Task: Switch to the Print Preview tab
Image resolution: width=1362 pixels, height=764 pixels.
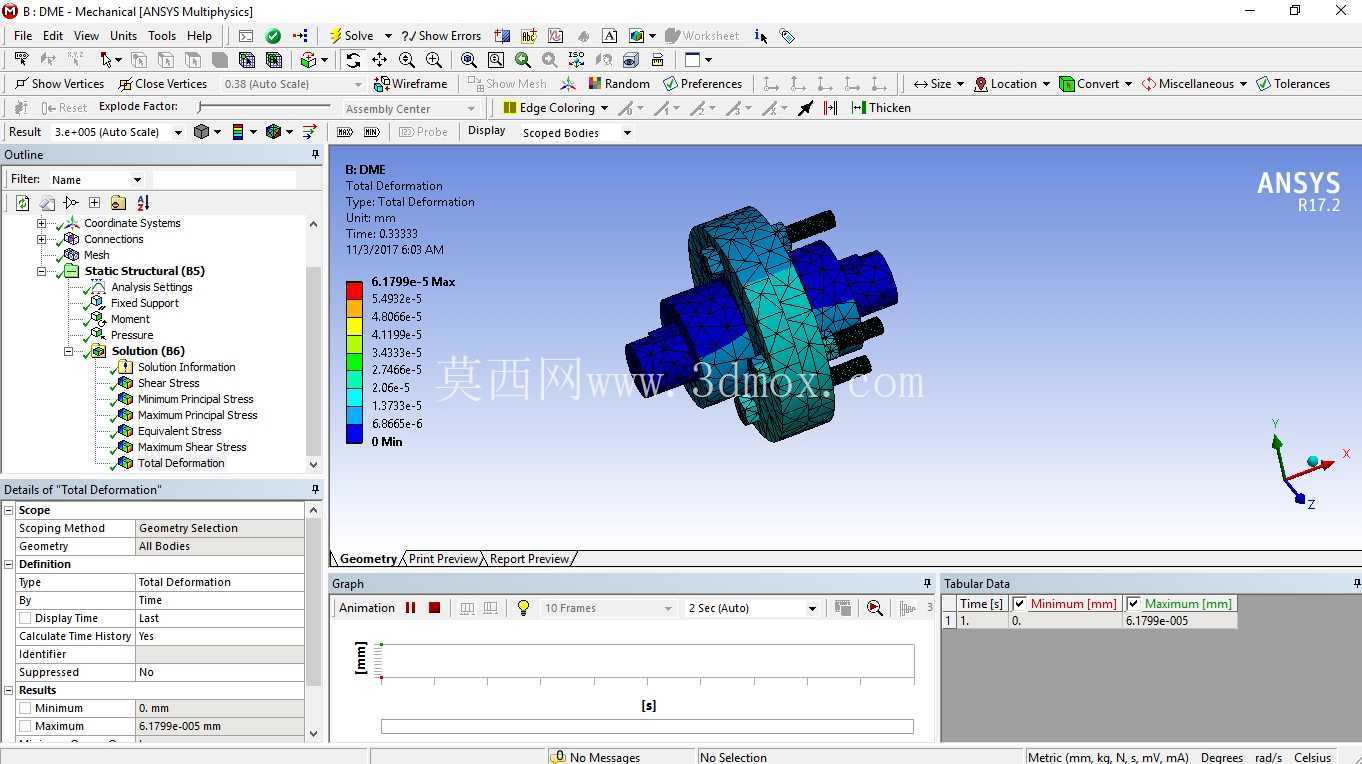Action: point(443,559)
